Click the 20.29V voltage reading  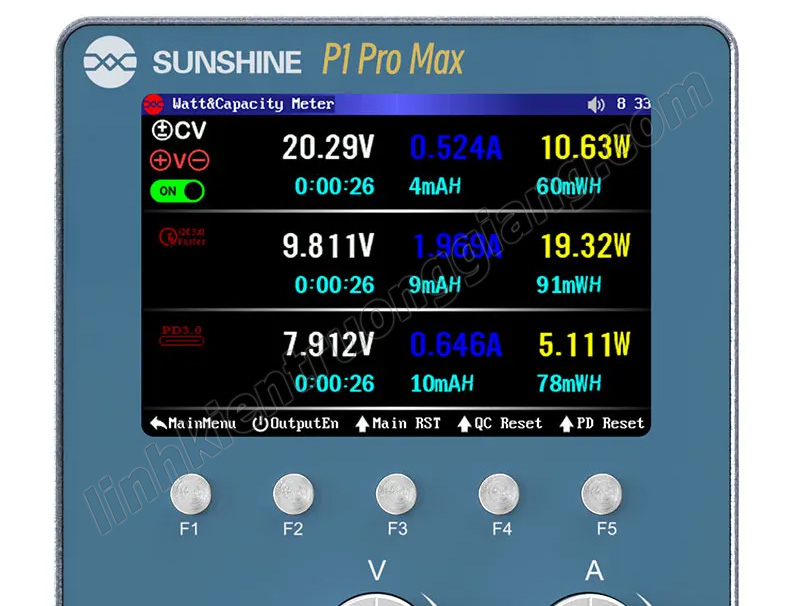pos(328,147)
